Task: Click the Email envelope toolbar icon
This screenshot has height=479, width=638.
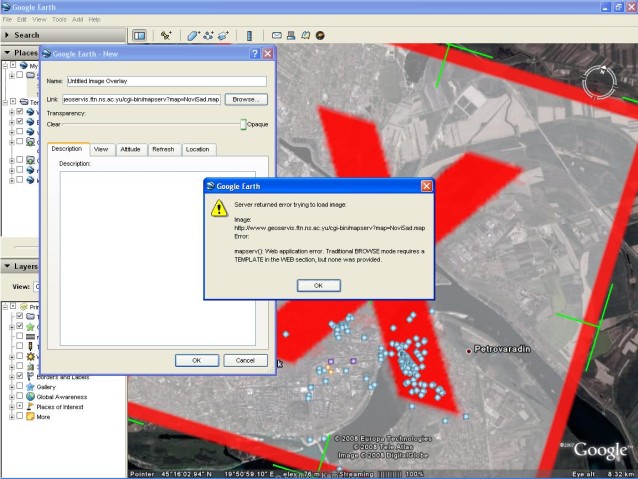Action: tap(277, 35)
